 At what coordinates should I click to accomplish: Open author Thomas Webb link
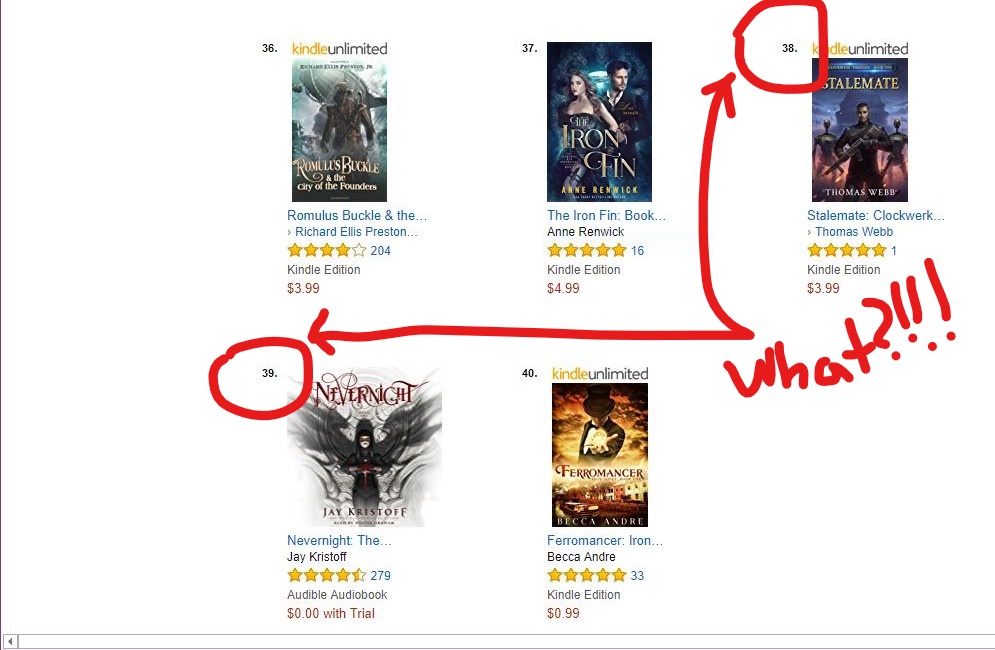tap(853, 232)
